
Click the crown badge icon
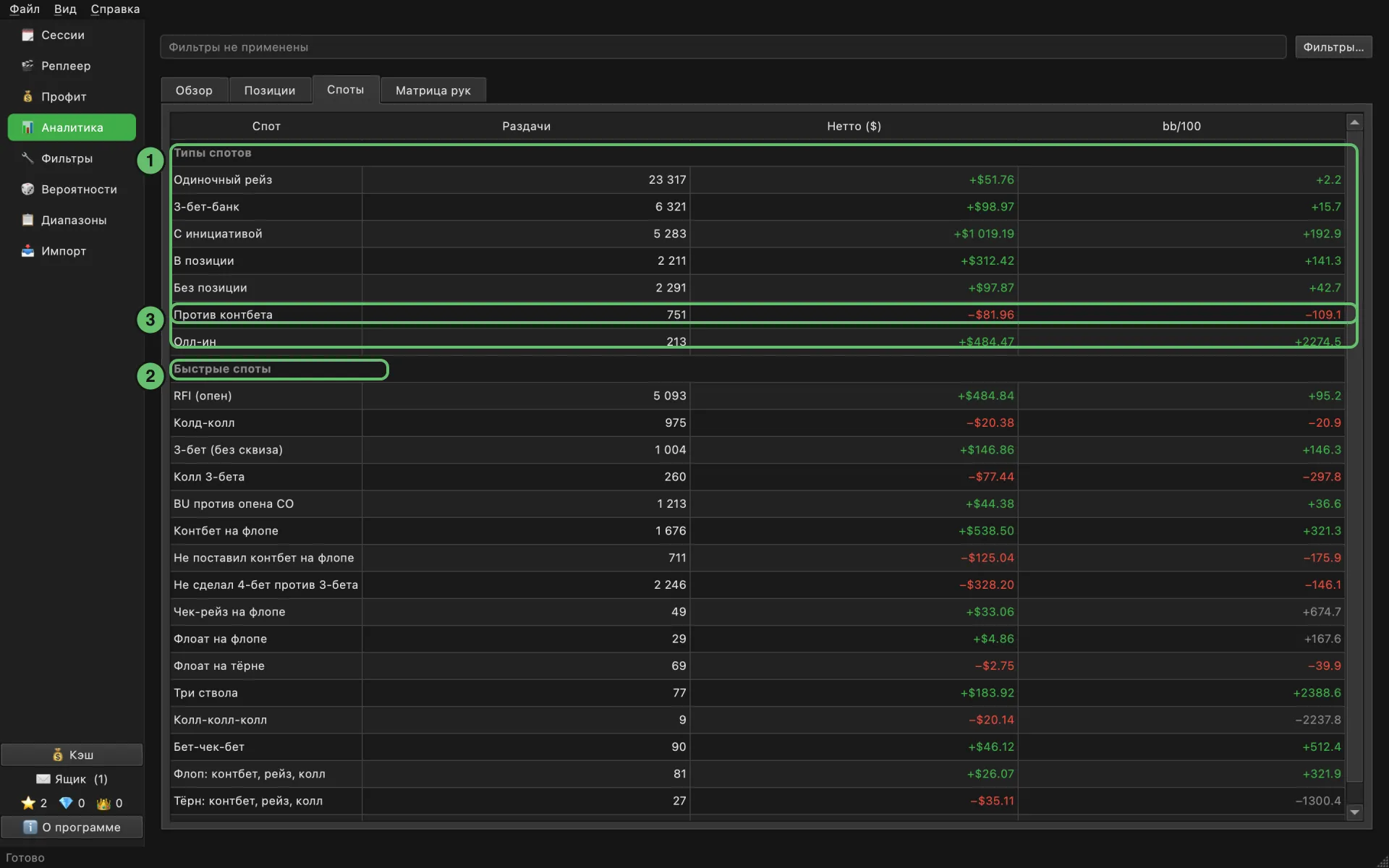(103, 803)
